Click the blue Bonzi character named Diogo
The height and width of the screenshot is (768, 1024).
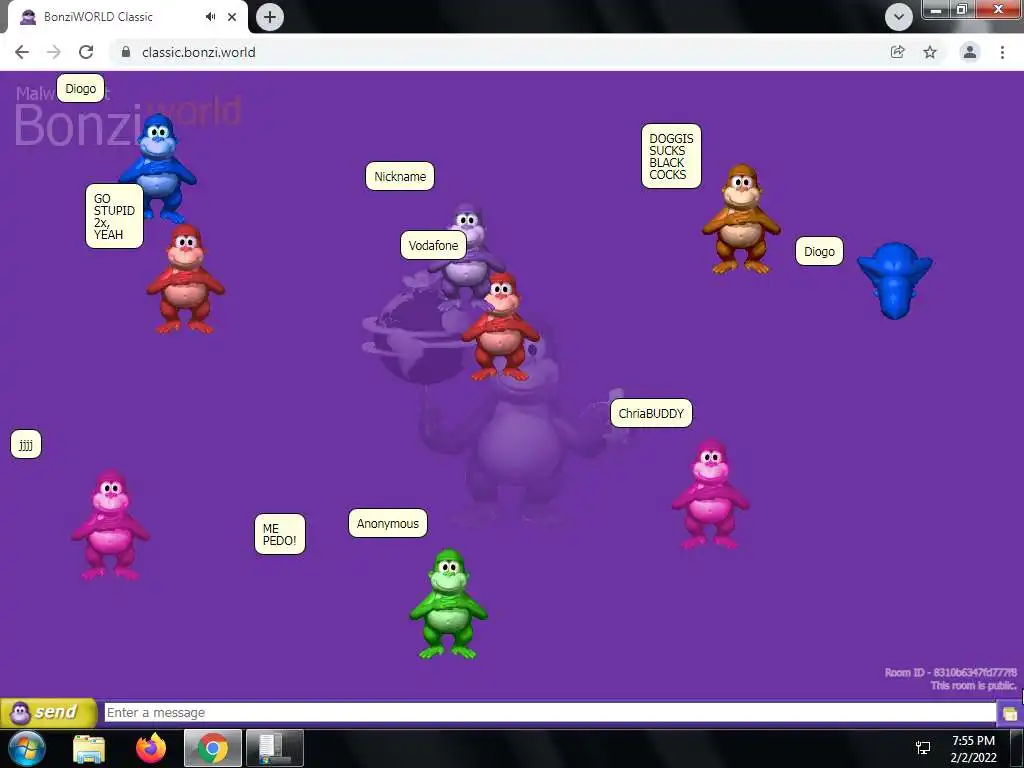tap(157, 167)
